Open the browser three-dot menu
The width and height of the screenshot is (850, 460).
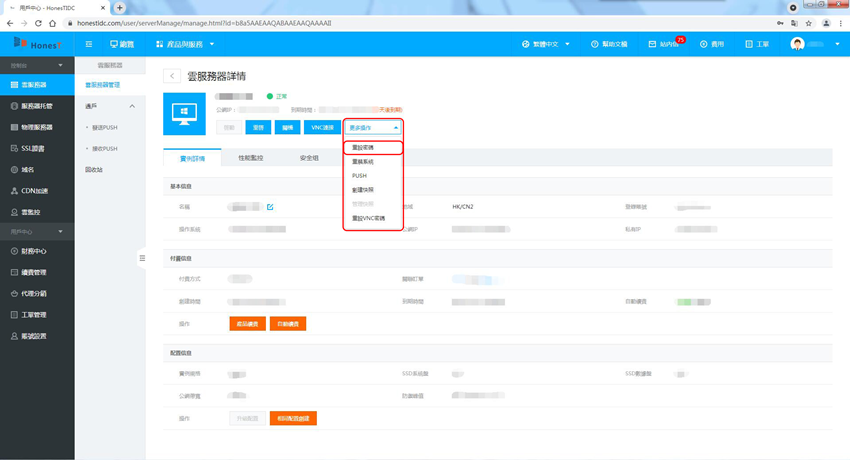pos(841,23)
